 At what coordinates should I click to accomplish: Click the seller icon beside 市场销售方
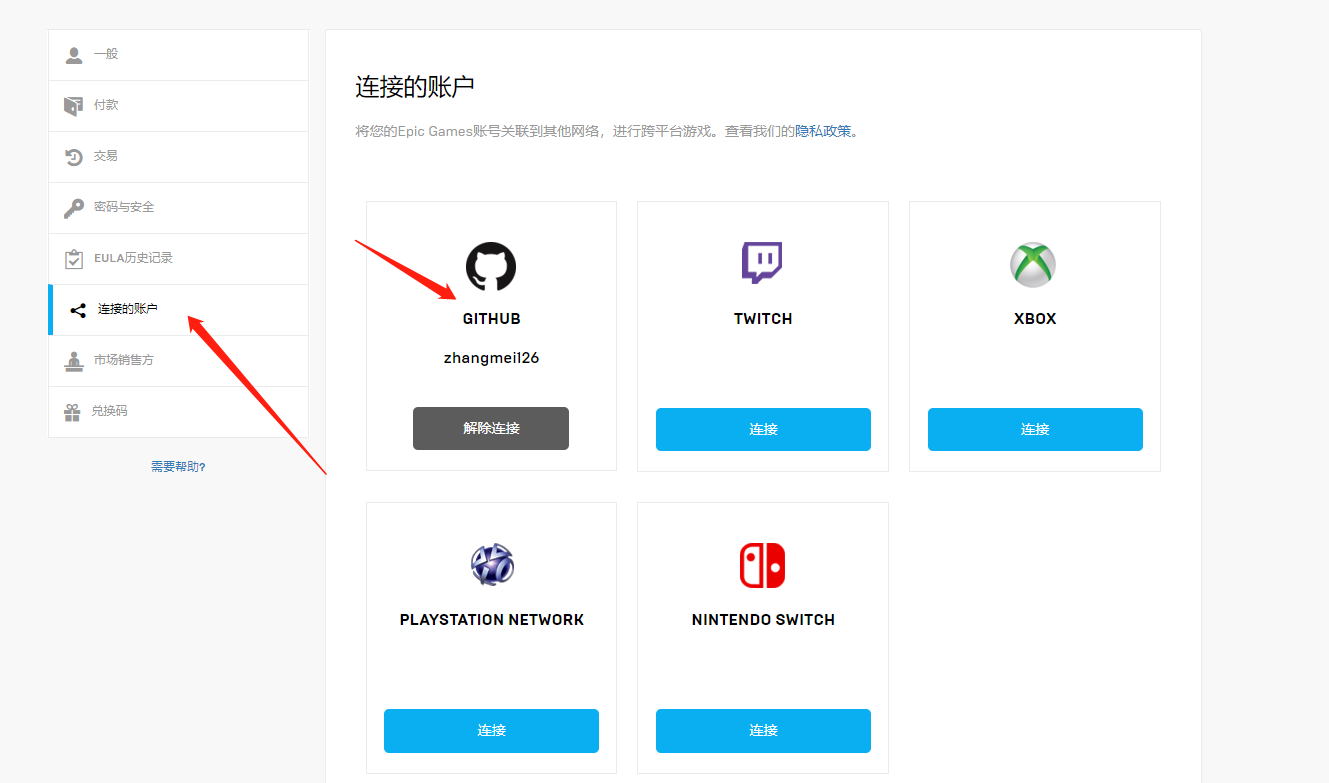tap(74, 361)
